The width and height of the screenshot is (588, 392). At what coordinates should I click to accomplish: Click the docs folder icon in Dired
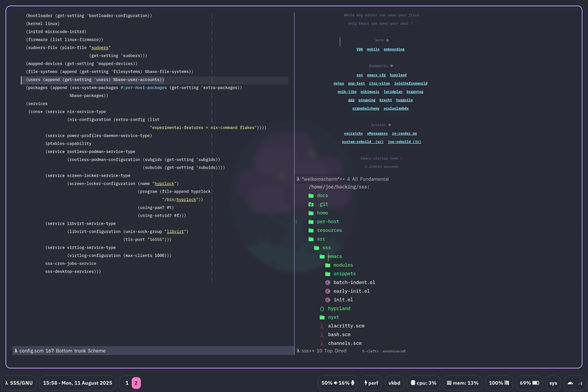click(x=311, y=195)
